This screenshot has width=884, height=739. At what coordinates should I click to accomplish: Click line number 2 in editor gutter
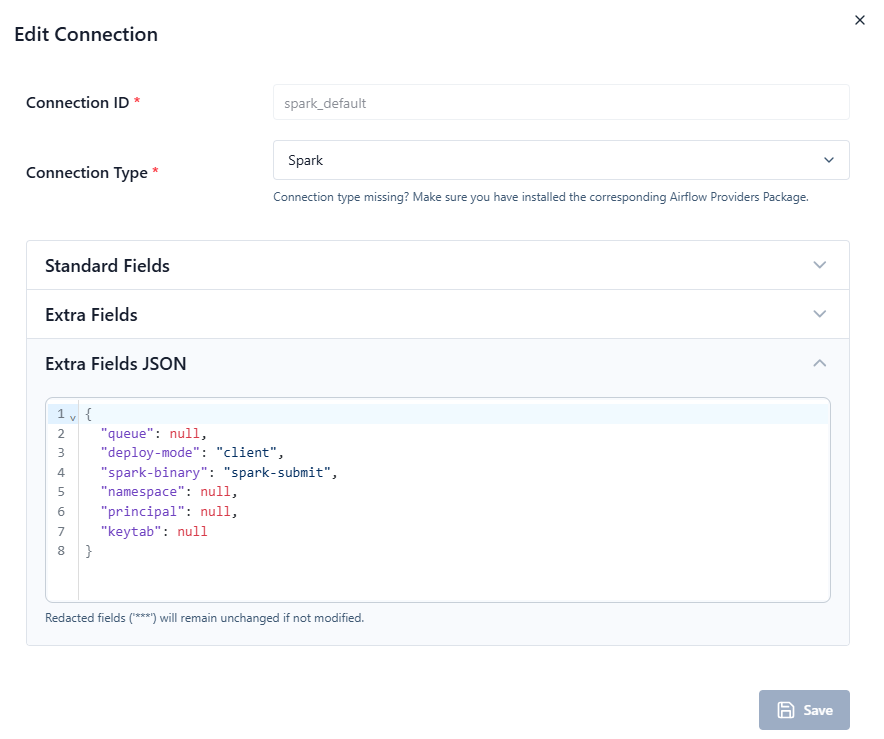(61, 434)
